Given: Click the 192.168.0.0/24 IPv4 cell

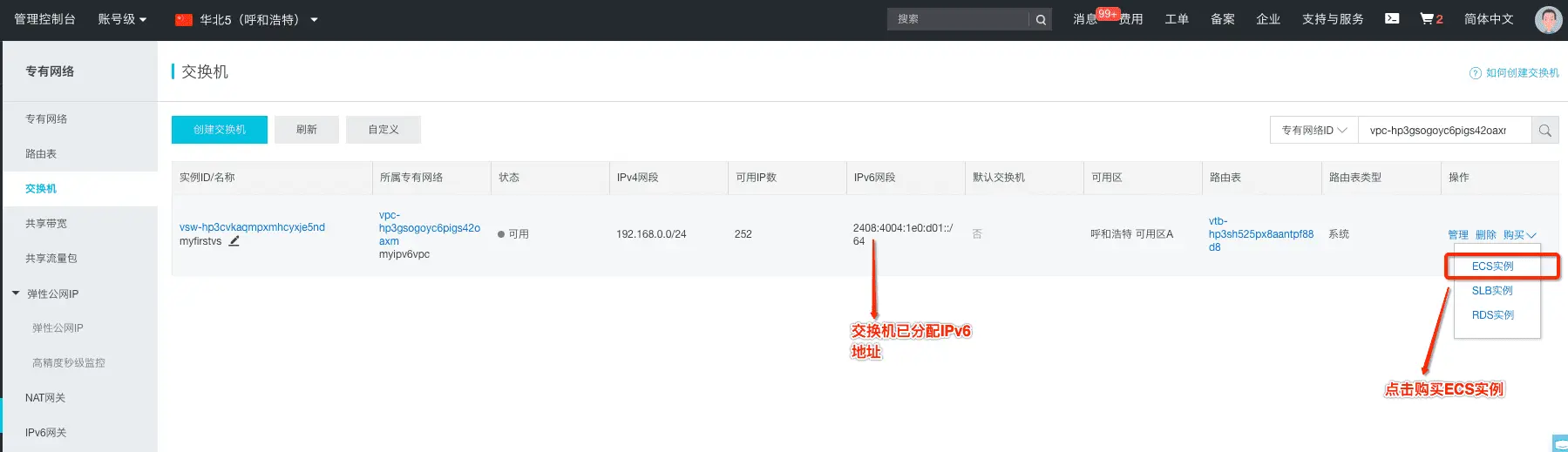Looking at the screenshot, I should coord(651,234).
